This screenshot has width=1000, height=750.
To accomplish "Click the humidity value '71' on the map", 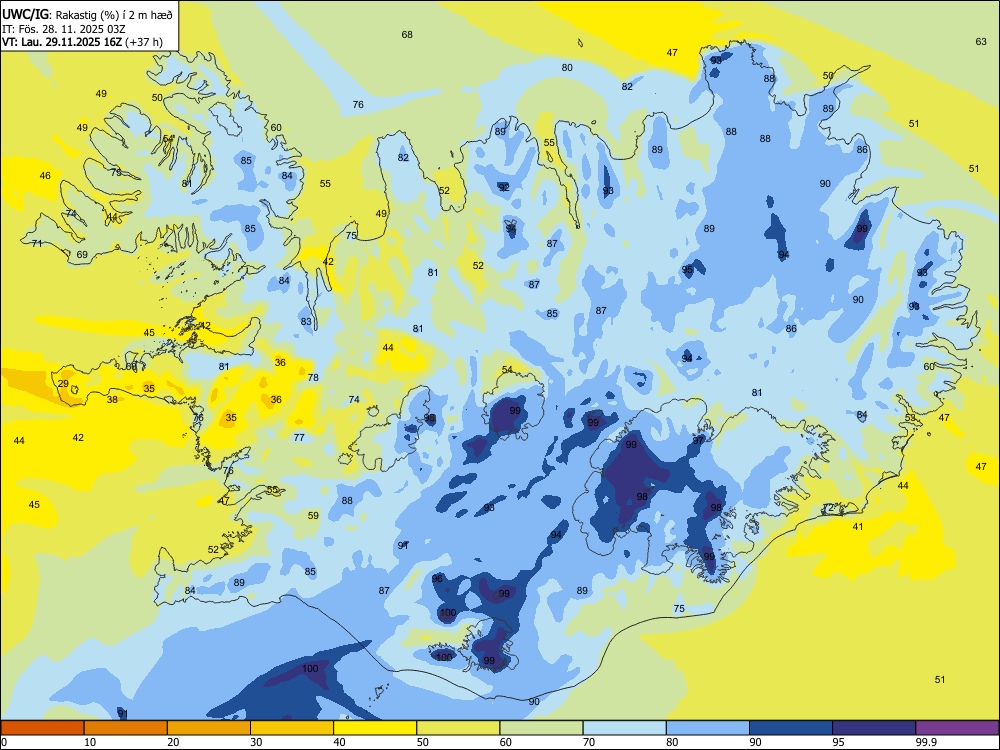I will pos(37,243).
